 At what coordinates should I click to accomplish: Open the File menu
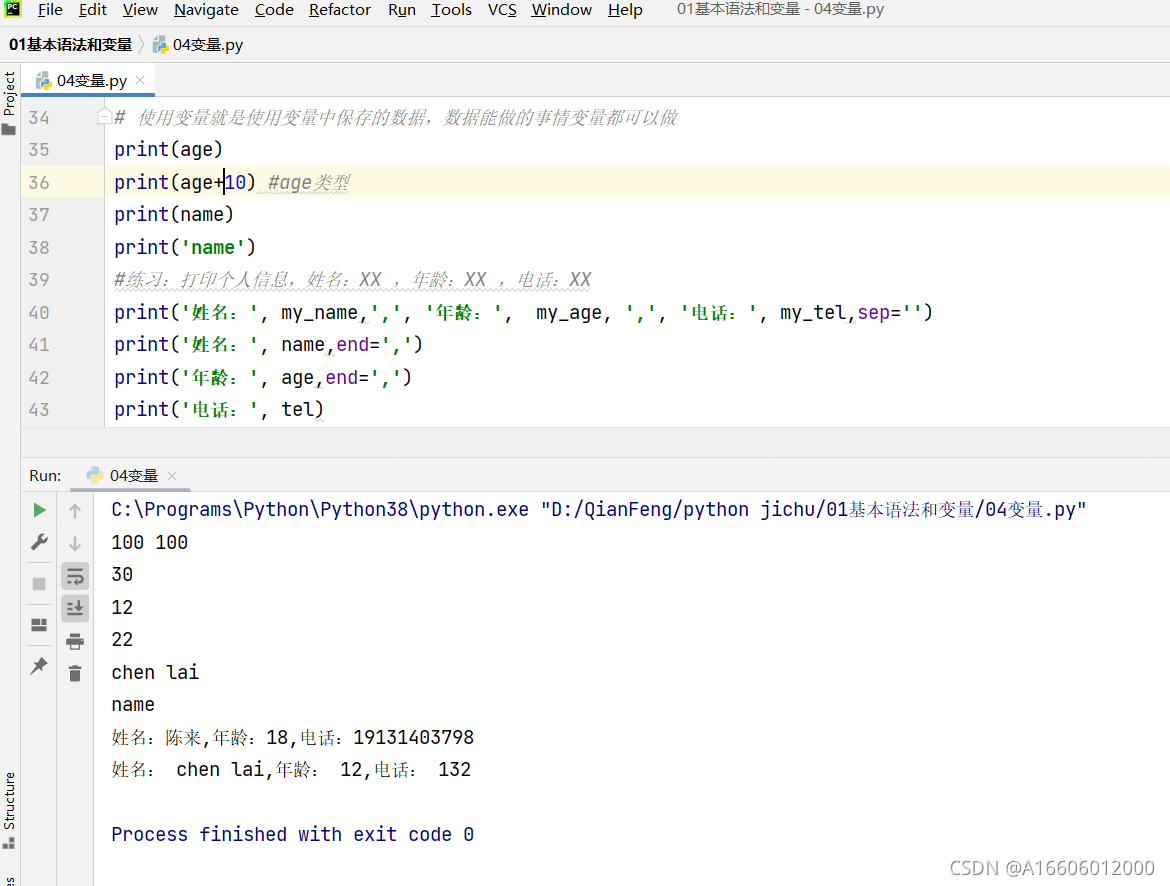(x=50, y=10)
